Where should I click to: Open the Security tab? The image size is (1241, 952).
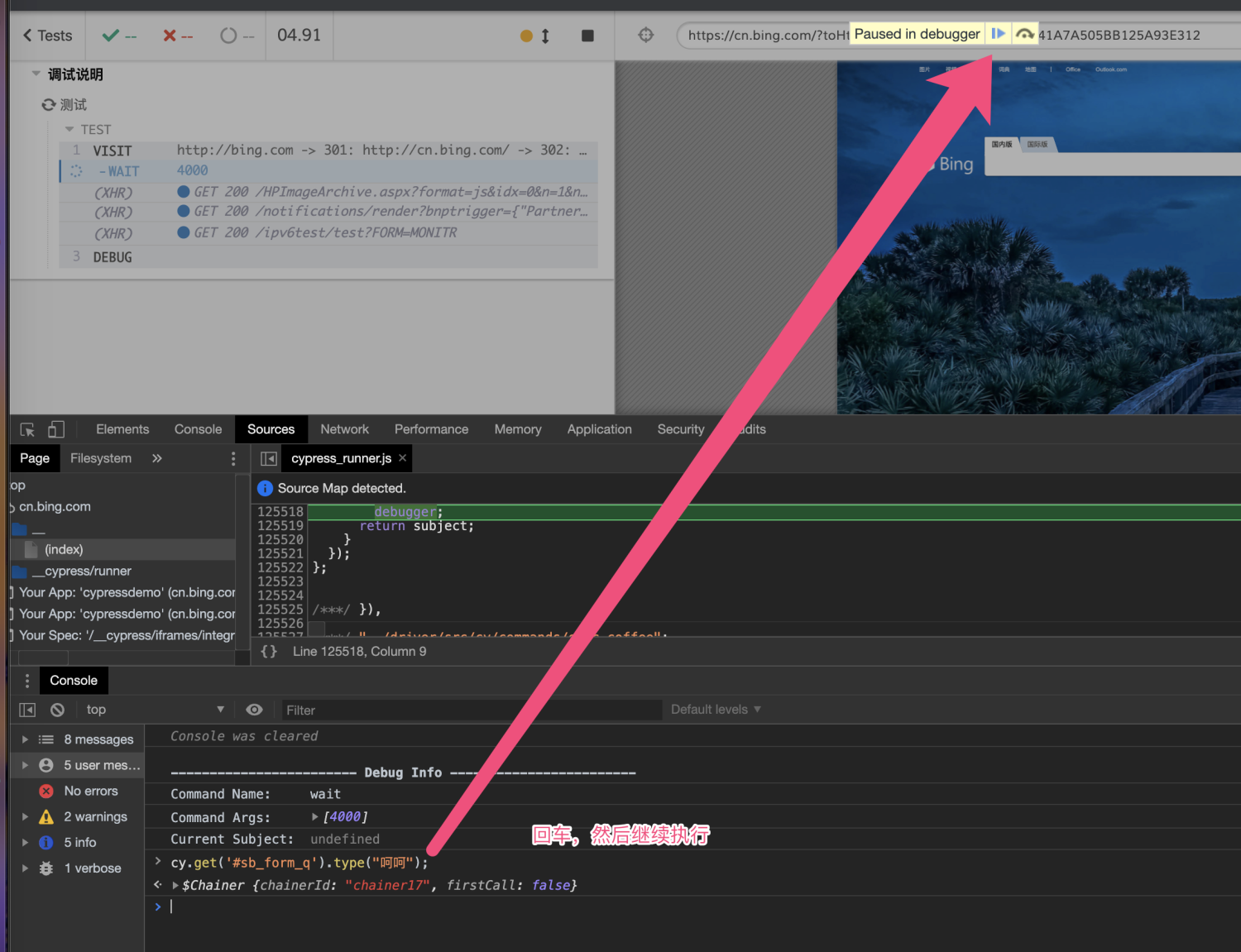[x=681, y=429]
